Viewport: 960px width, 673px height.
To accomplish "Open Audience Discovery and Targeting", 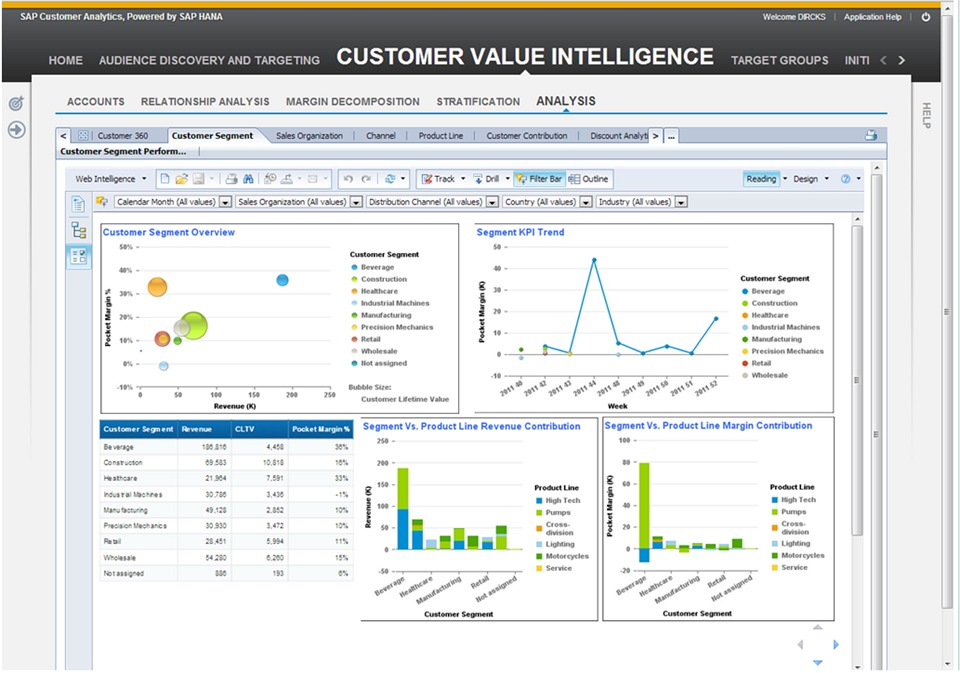I will (209, 61).
